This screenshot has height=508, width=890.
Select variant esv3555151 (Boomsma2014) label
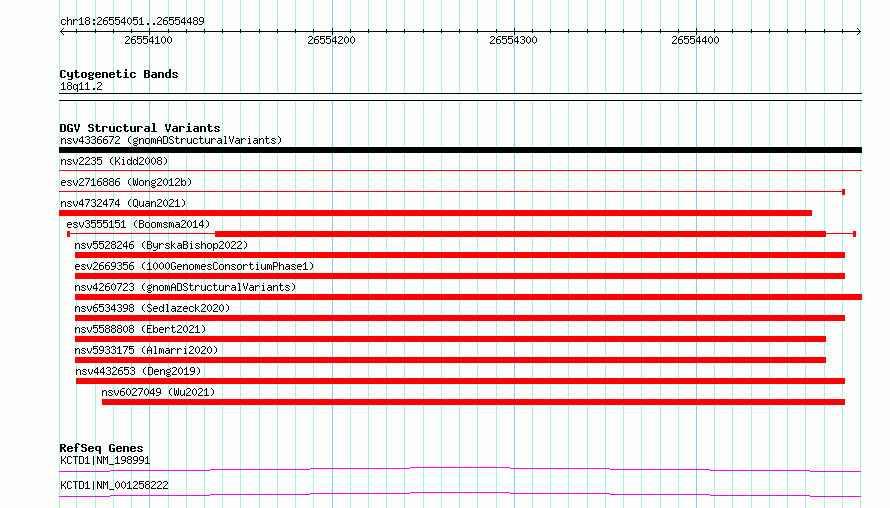click(x=138, y=224)
